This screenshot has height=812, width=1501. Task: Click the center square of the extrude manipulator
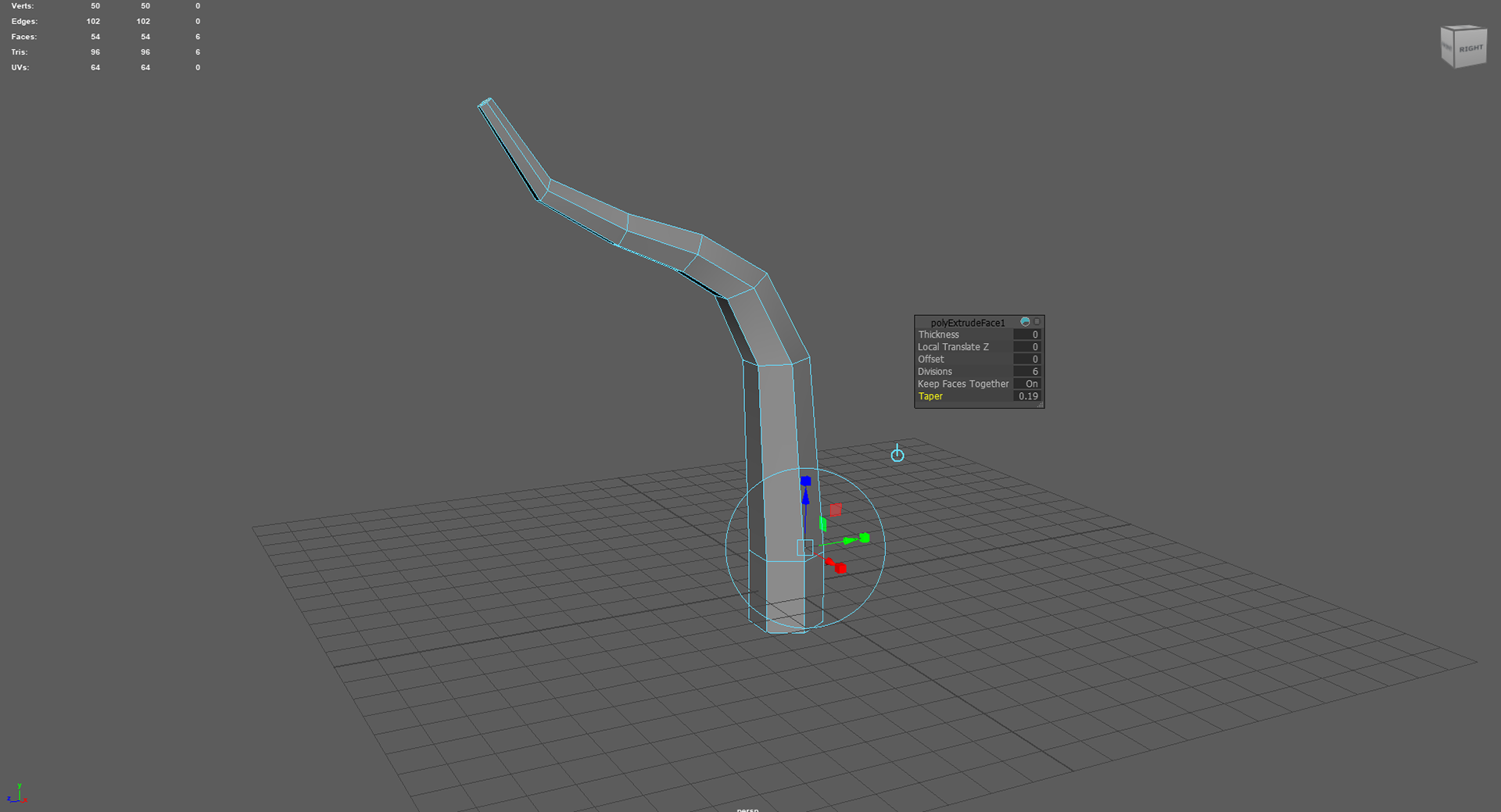point(805,547)
